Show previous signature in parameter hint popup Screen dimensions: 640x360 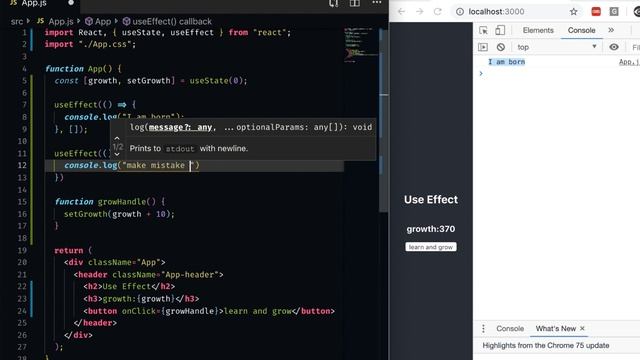point(117,138)
